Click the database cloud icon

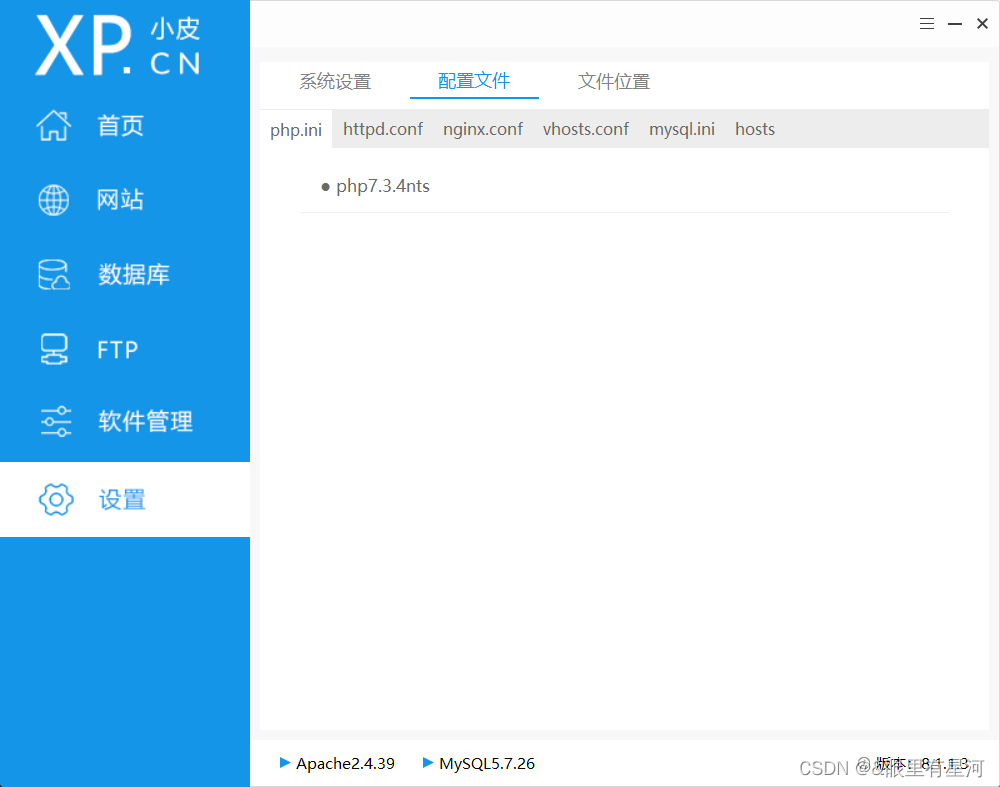click(x=54, y=274)
